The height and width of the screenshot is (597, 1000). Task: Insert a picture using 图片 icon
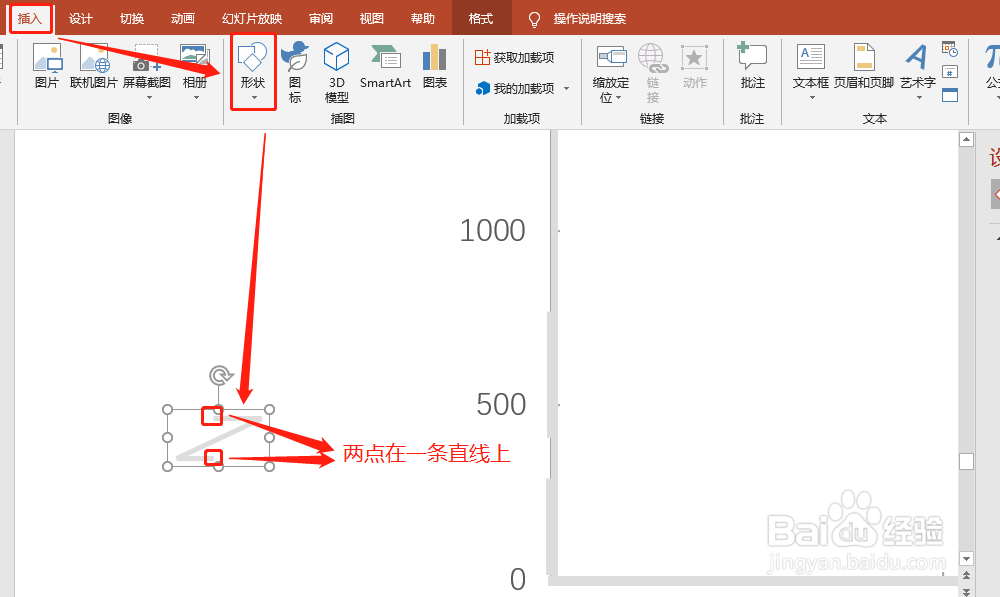46,70
